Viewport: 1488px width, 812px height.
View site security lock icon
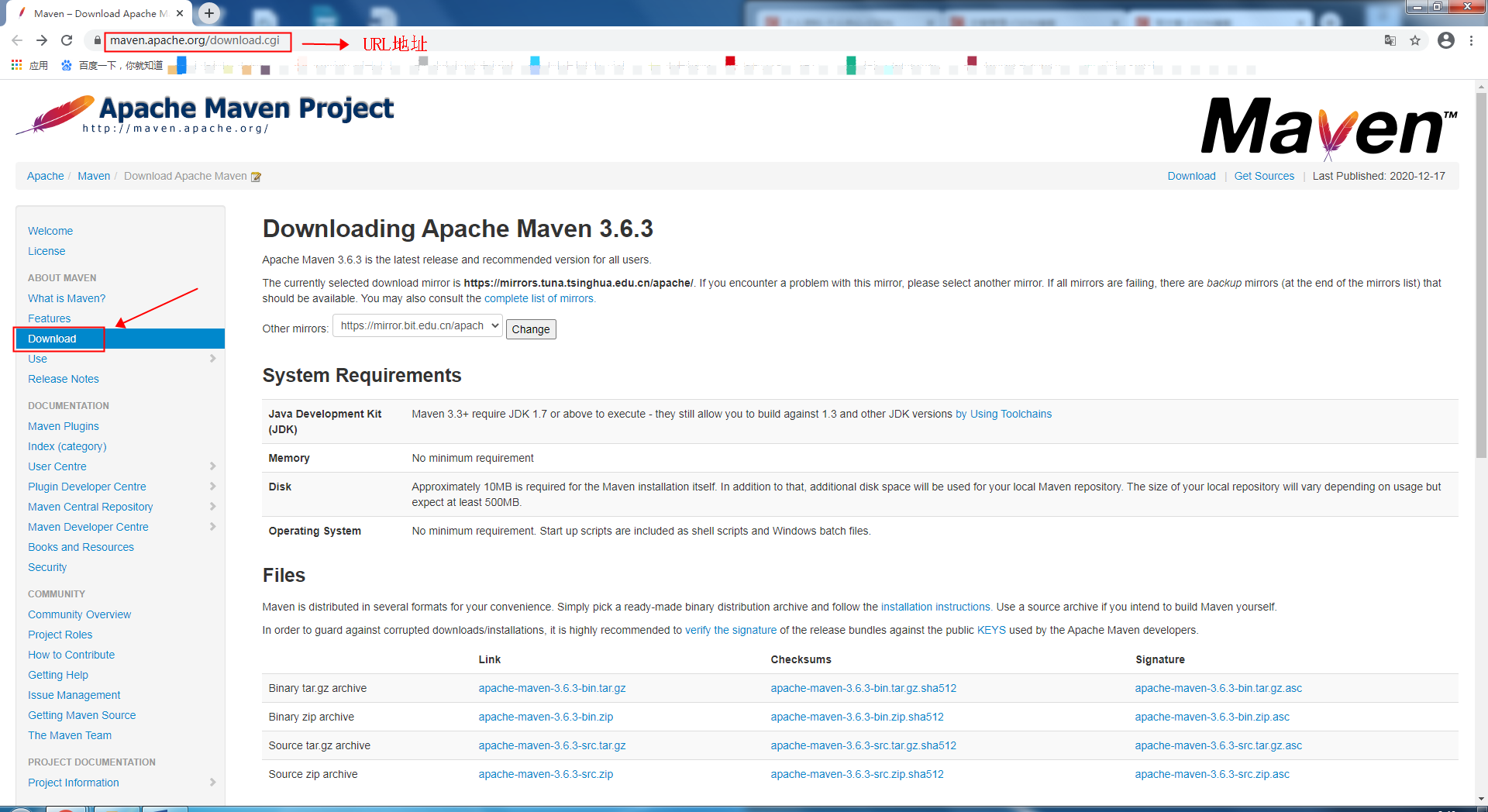(97, 40)
